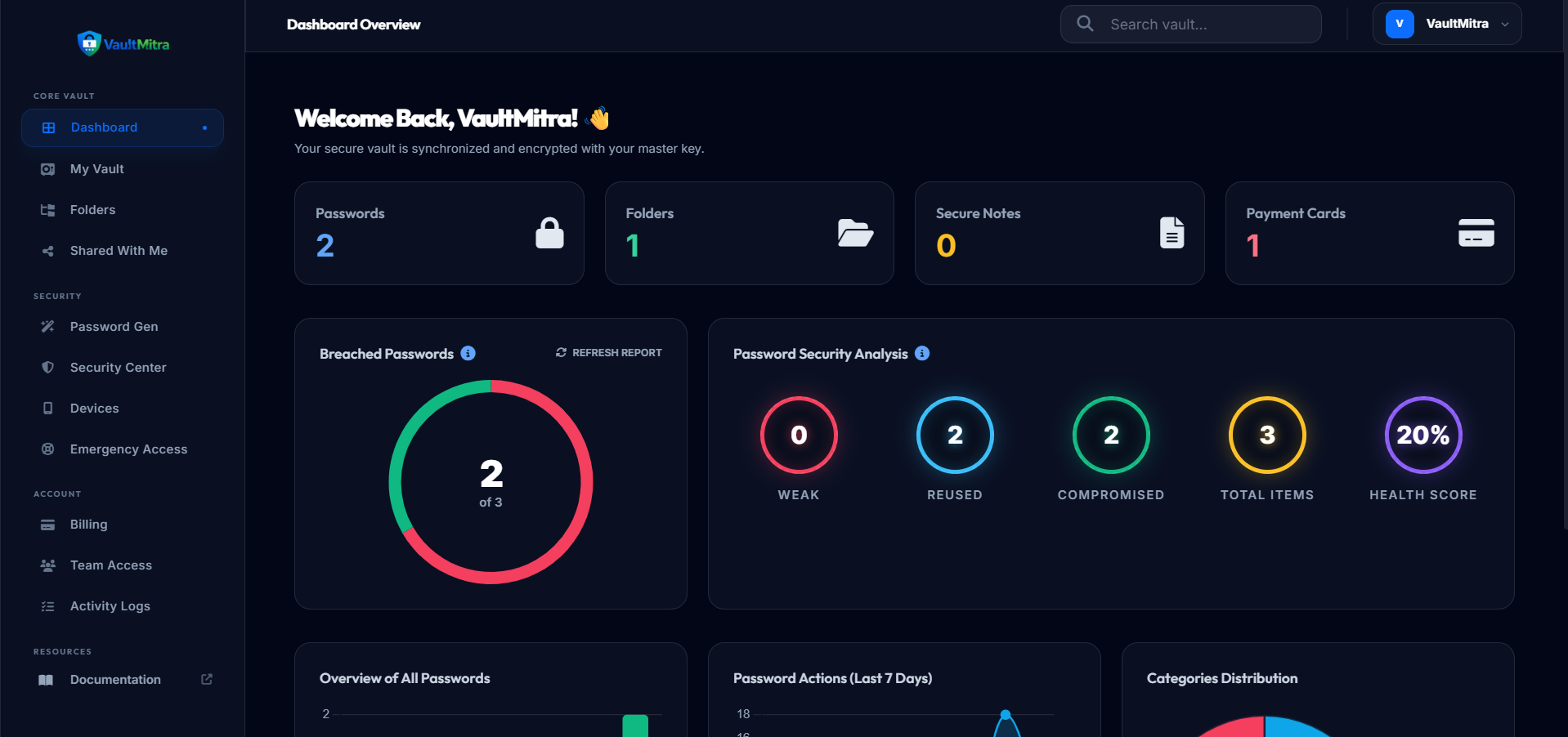View Activity Logs

(x=123, y=606)
